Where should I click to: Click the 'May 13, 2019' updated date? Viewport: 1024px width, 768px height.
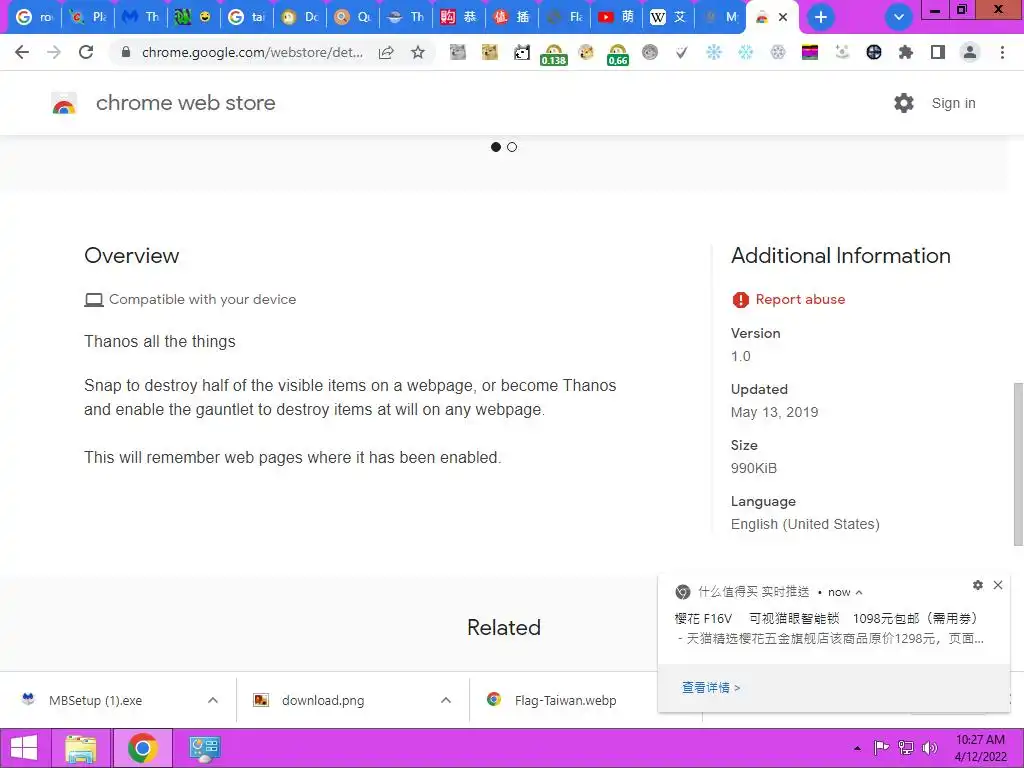click(x=775, y=412)
